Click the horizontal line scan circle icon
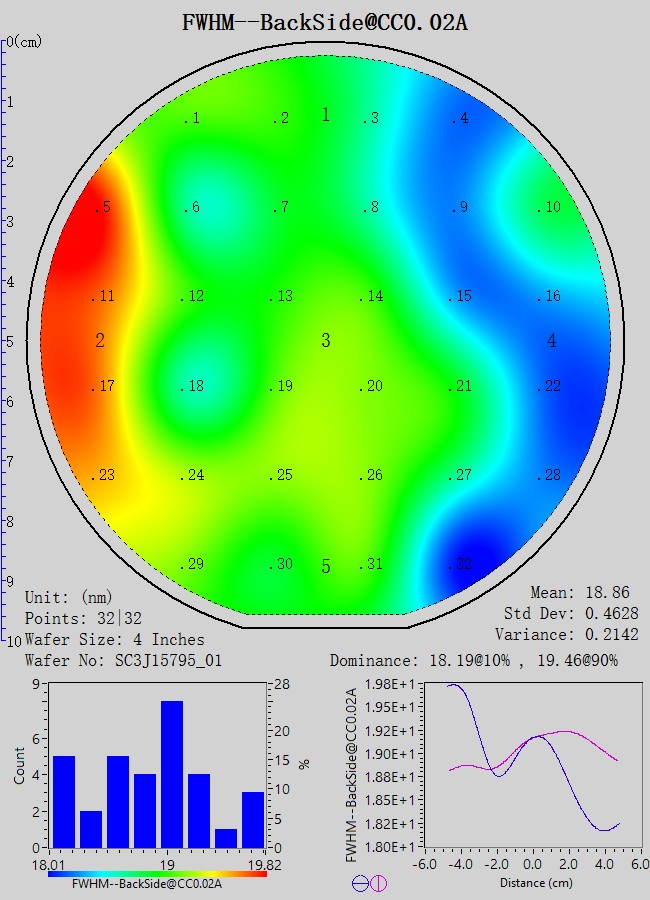The image size is (650, 900). point(360,883)
